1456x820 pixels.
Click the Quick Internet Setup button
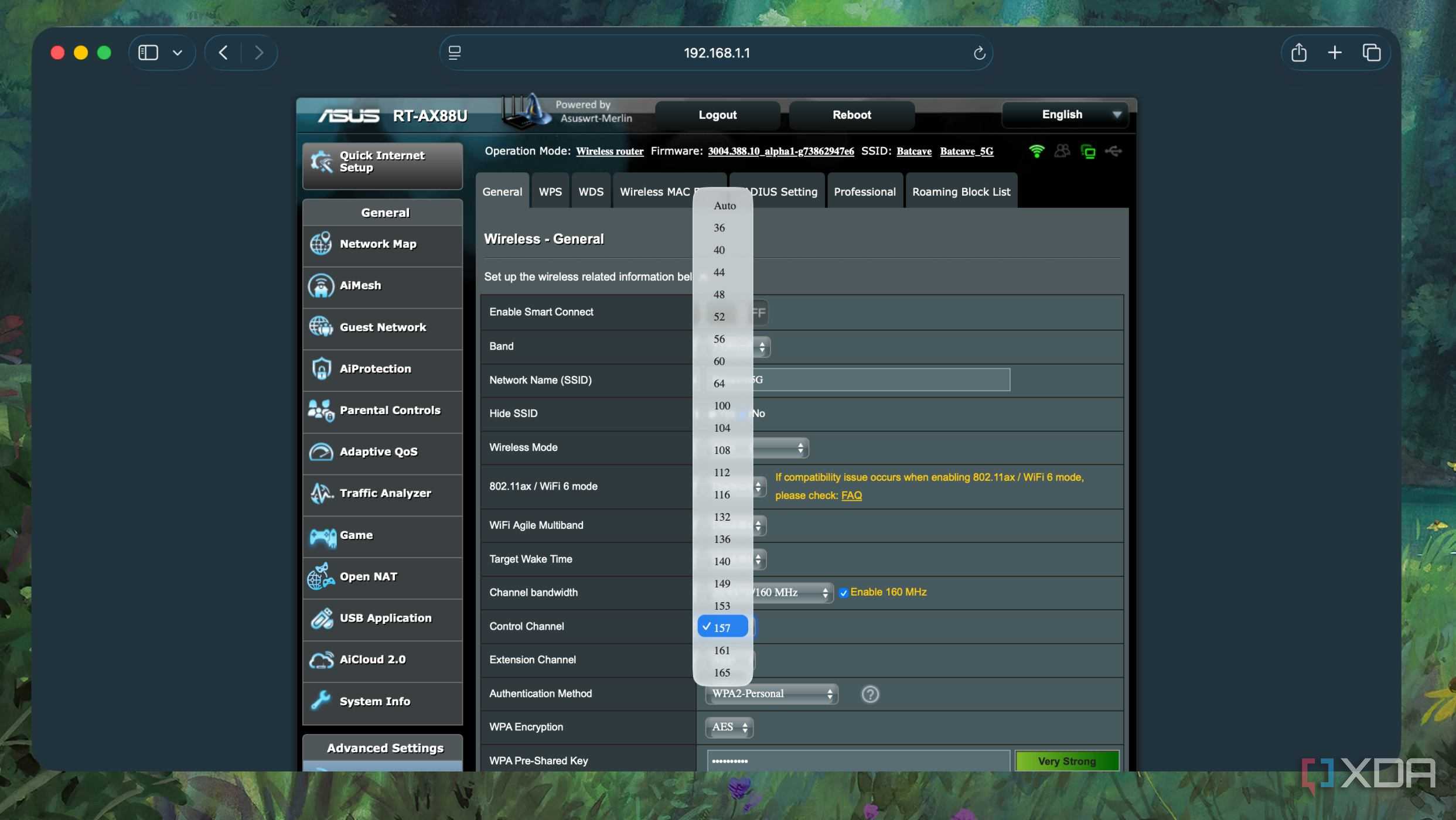click(x=383, y=165)
